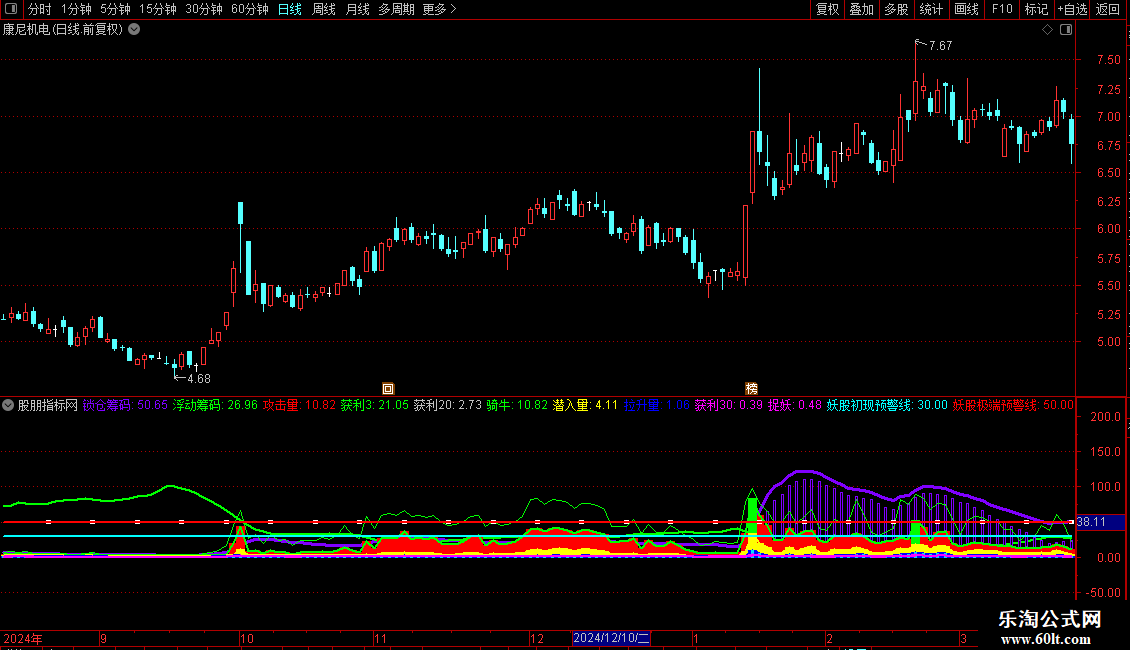Select the 1分钟 period tab
The width and height of the screenshot is (1130, 650).
[x=76, y=9]
